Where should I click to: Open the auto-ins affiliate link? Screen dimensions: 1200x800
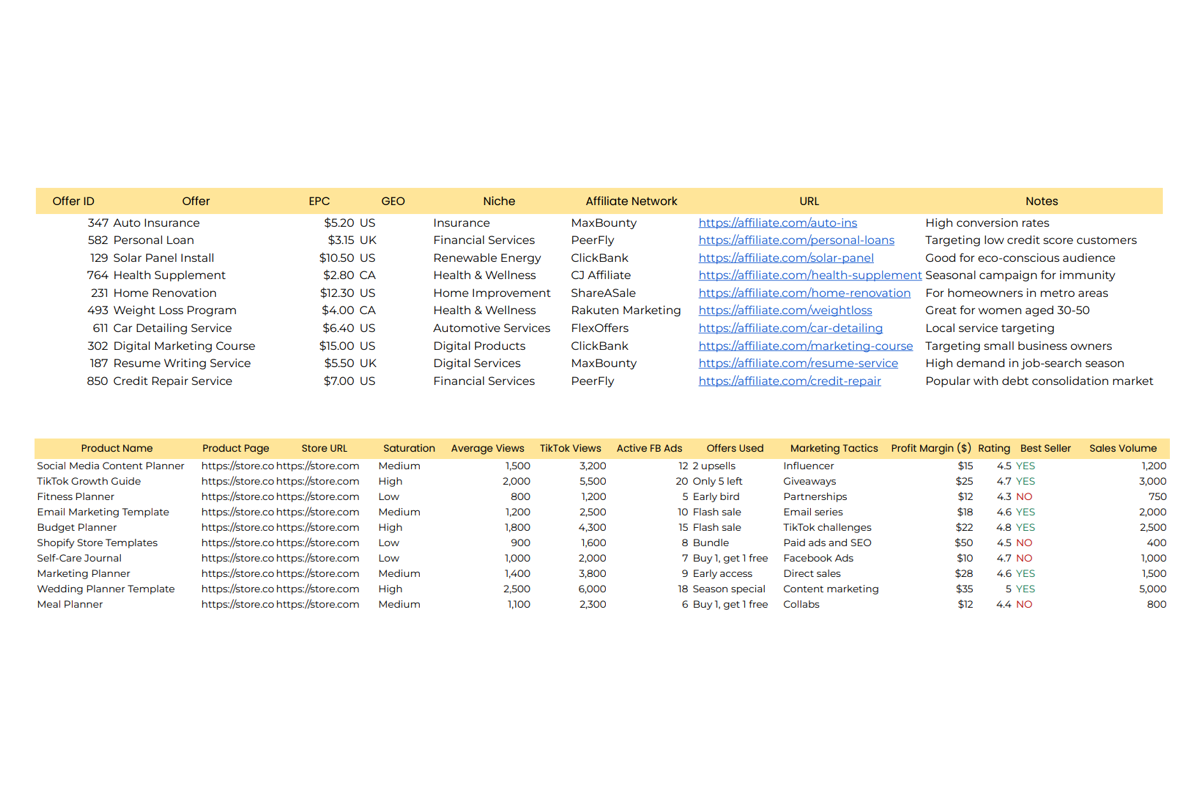[777, 223]
